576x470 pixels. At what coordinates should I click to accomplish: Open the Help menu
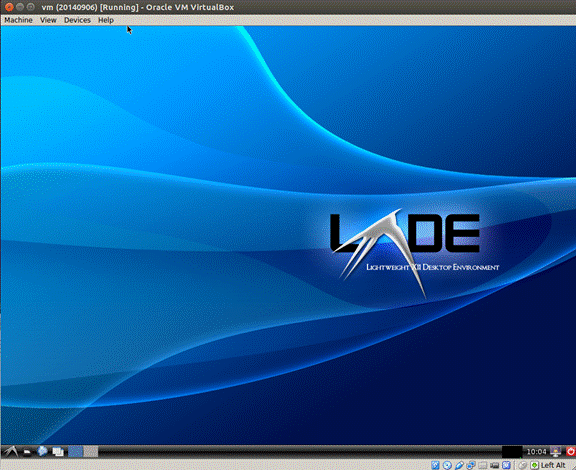[x=106, y=20]
